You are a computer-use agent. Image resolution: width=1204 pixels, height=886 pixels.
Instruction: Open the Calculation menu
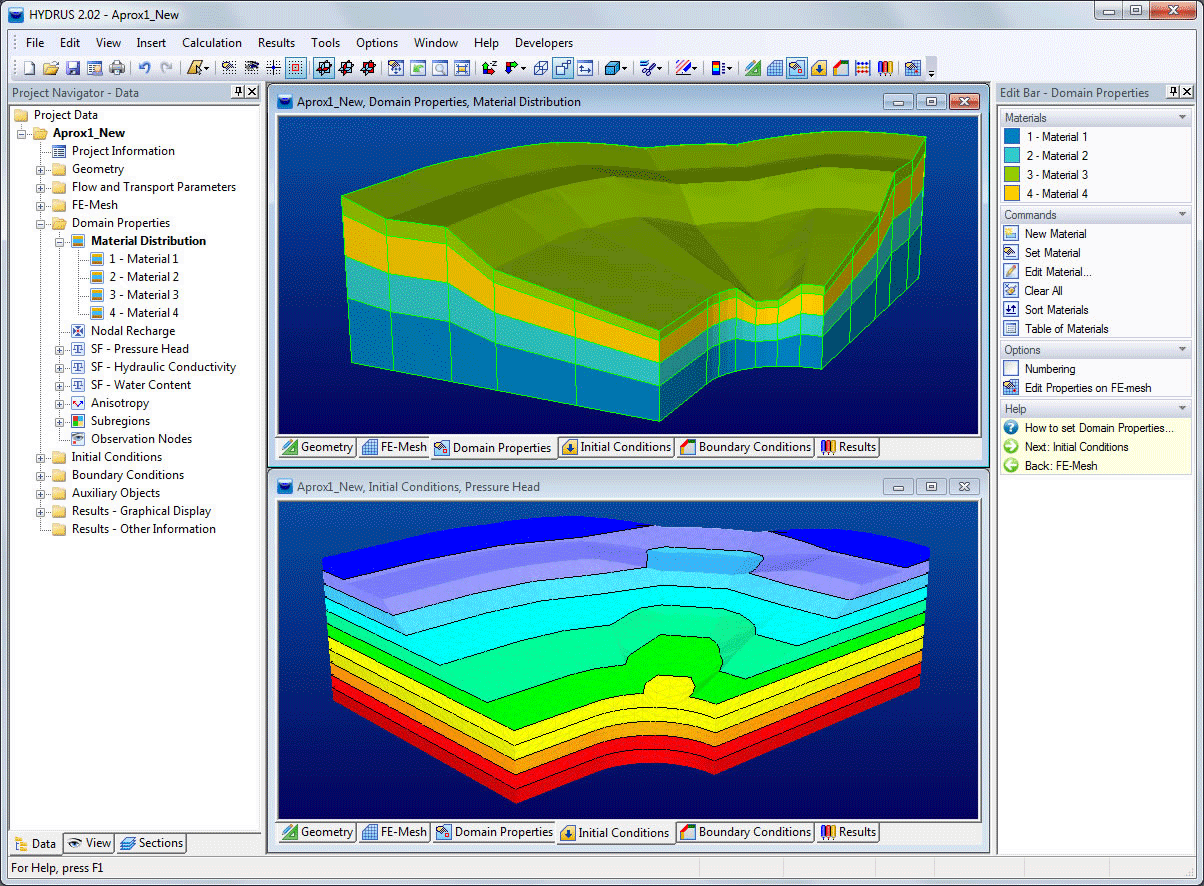point(211,43)
